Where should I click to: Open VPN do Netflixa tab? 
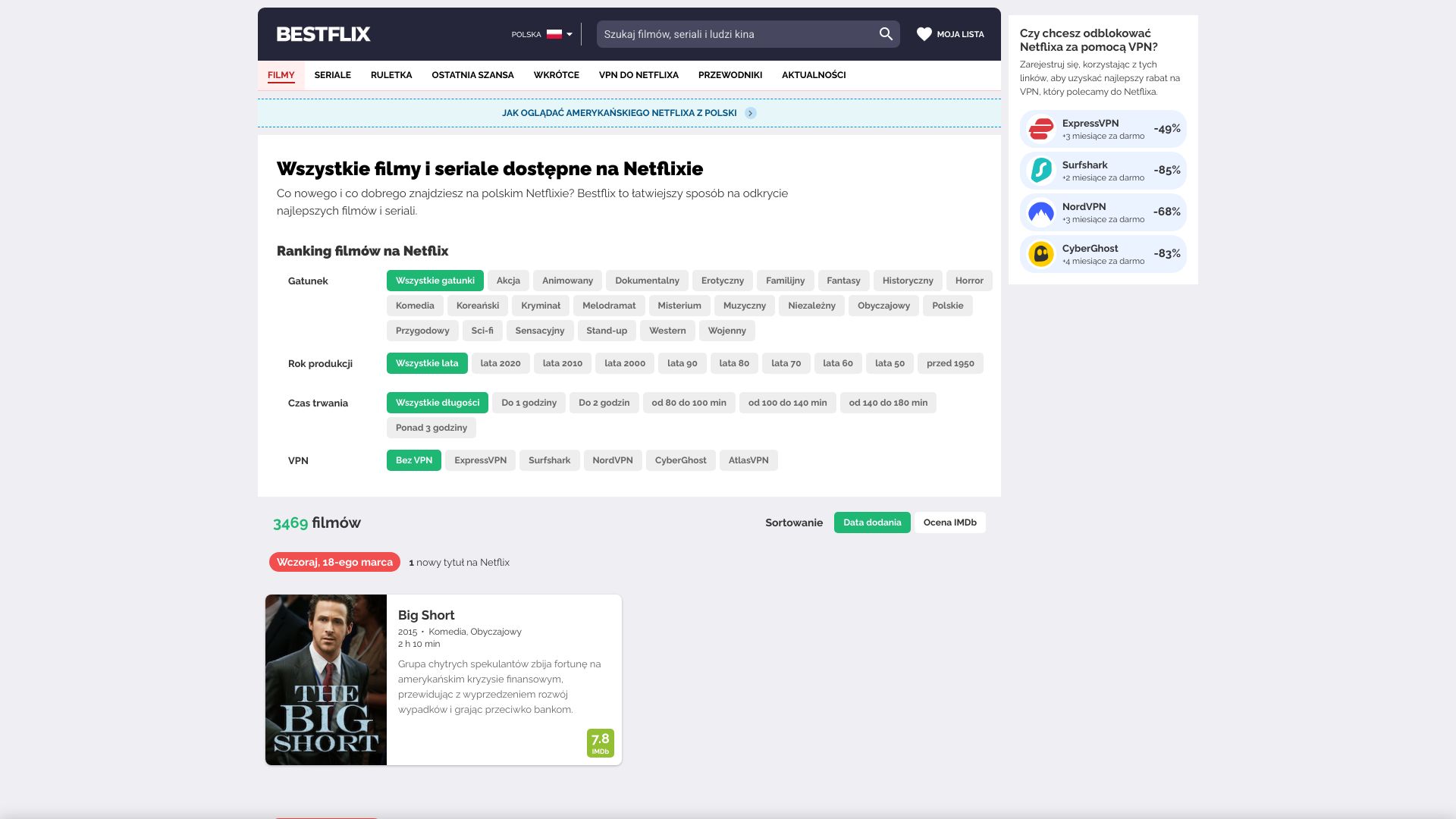(639, 75)
